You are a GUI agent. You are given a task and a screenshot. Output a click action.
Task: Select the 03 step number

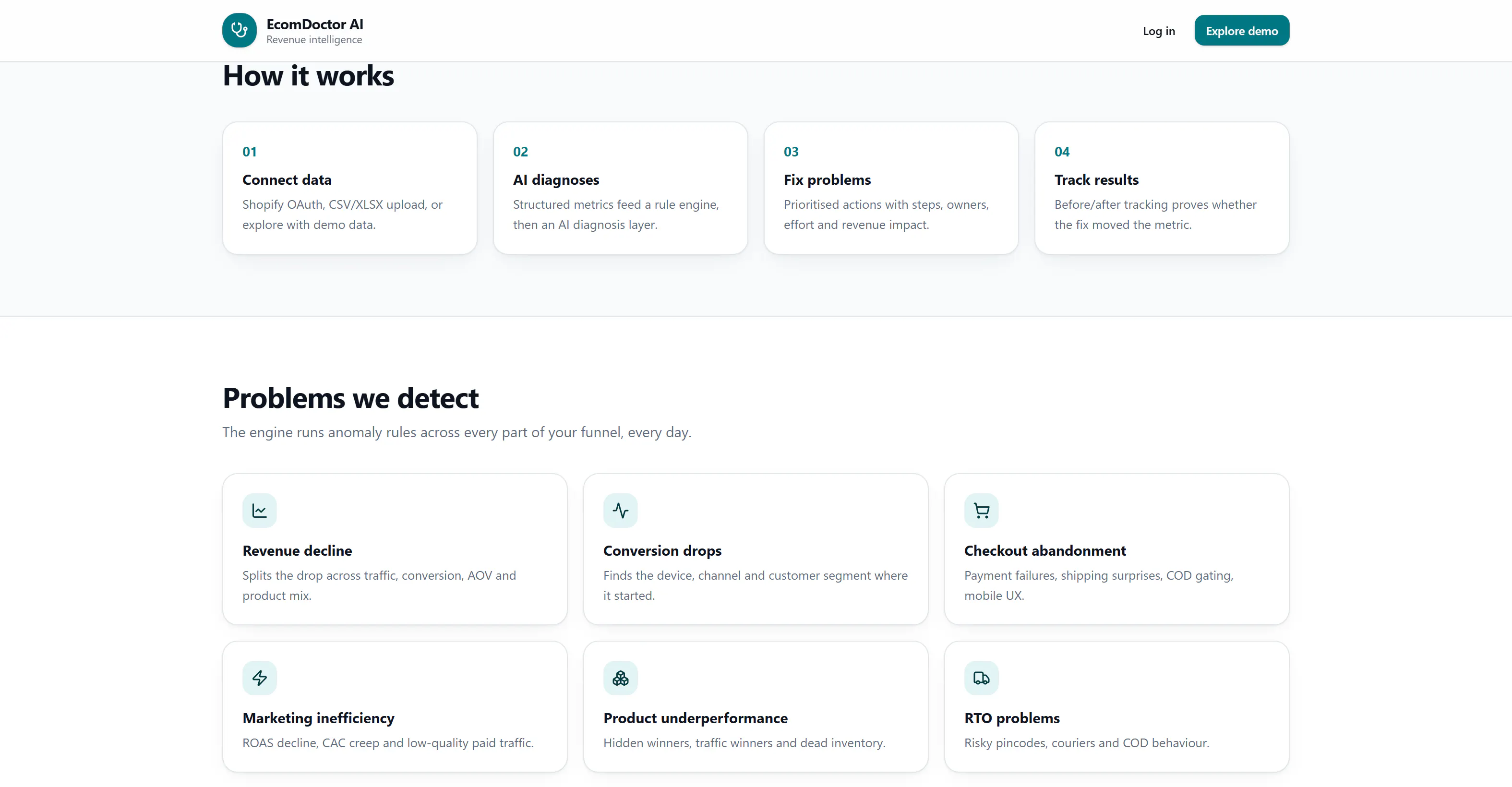(791, 152)
